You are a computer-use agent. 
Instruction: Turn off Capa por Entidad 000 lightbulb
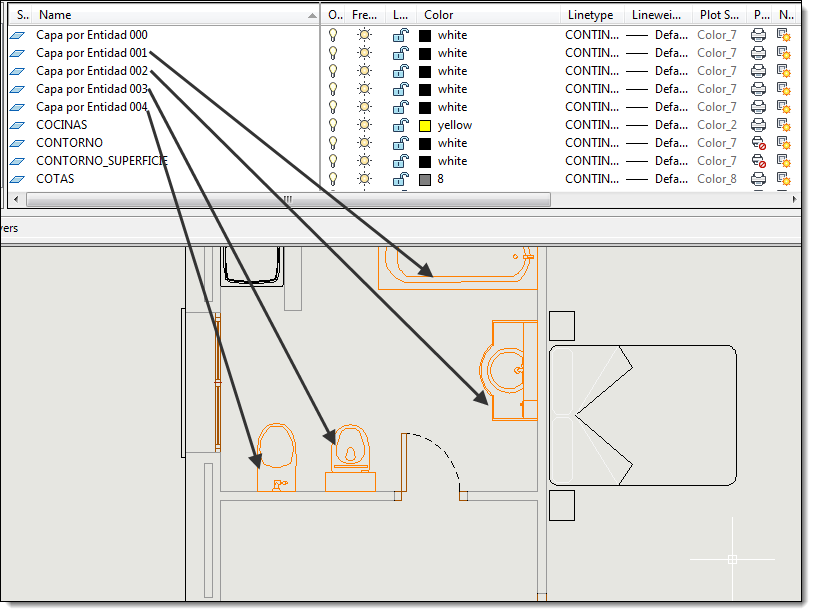click(x=333, y=35)
